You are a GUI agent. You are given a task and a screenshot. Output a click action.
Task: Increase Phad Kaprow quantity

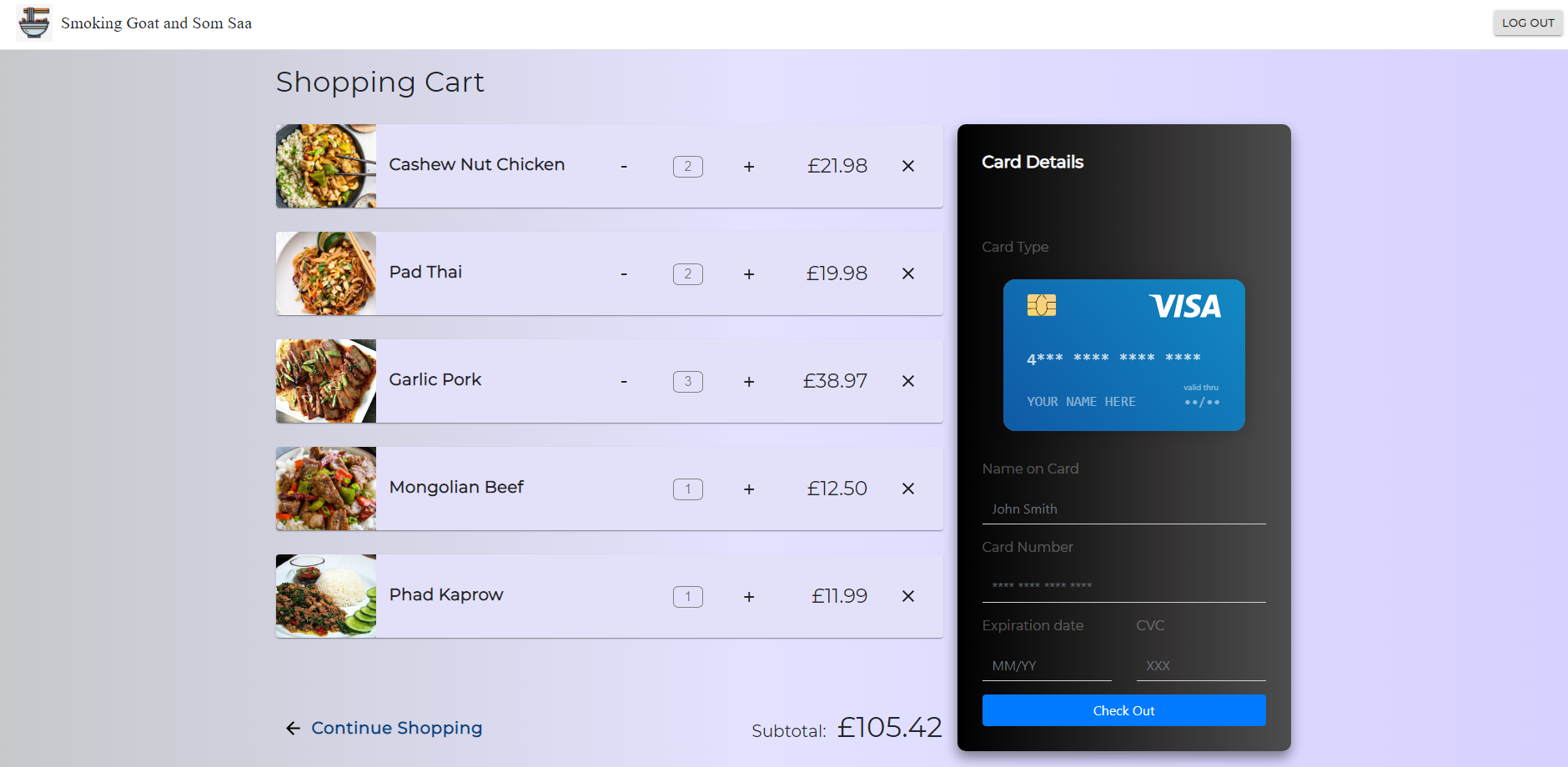click(x=749, y=597)
